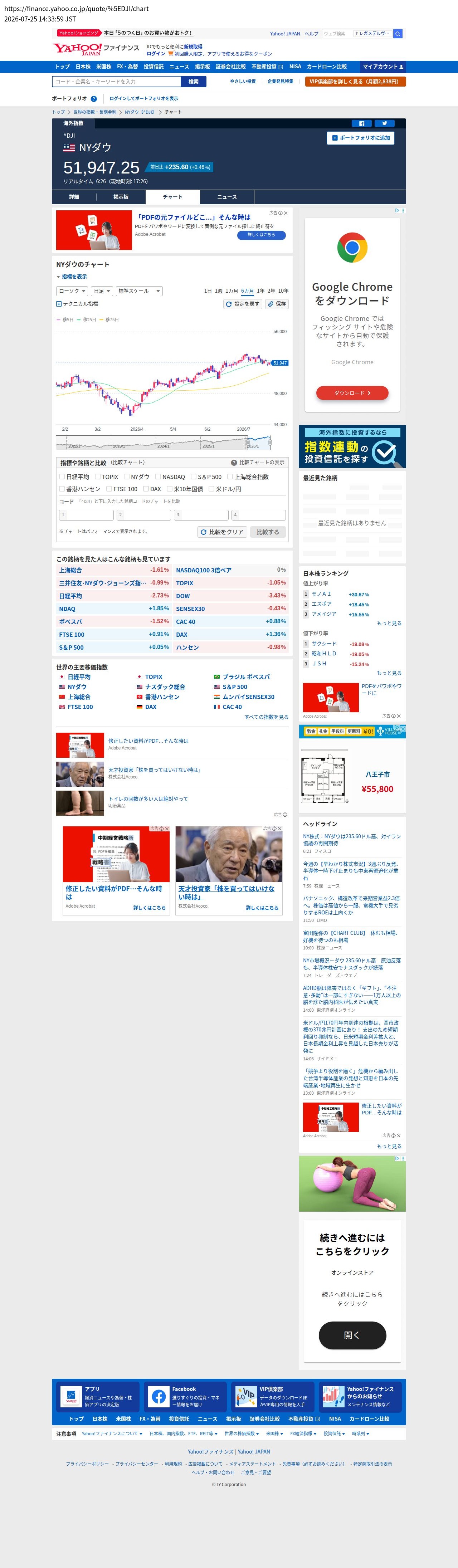458x1568 pixels.
Task: Expand footer Yahoo!ファイナンスについて menu
Action: coord(111,1433)
